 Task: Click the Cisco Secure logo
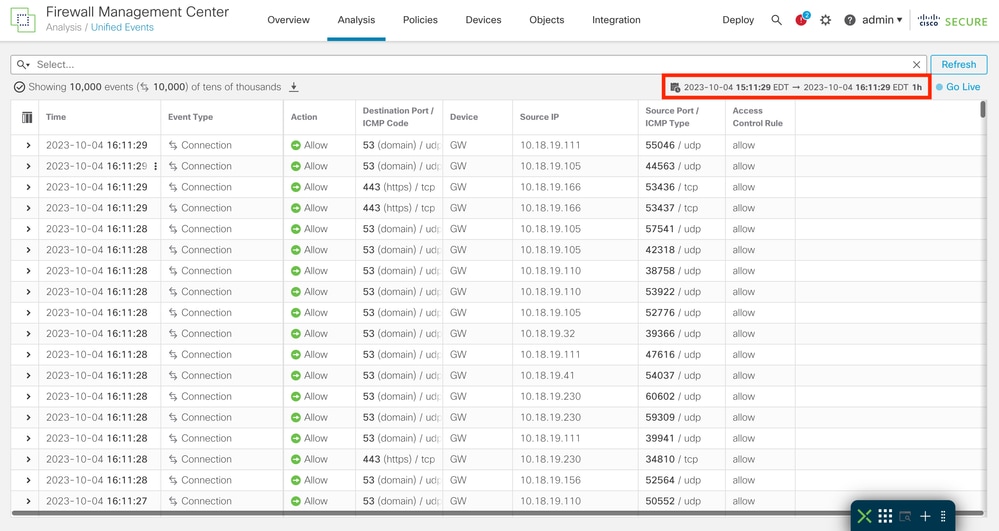click(x=952, y=20)
